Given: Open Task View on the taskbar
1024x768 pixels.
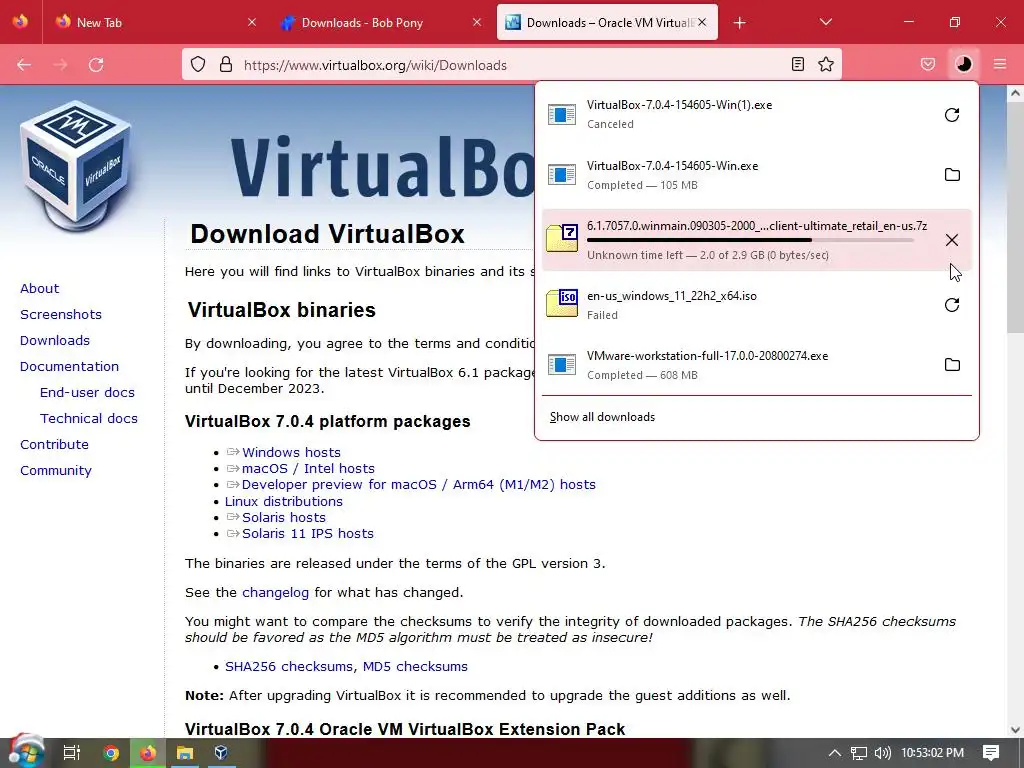Looking at the screenshot, I should pos(71,753).
